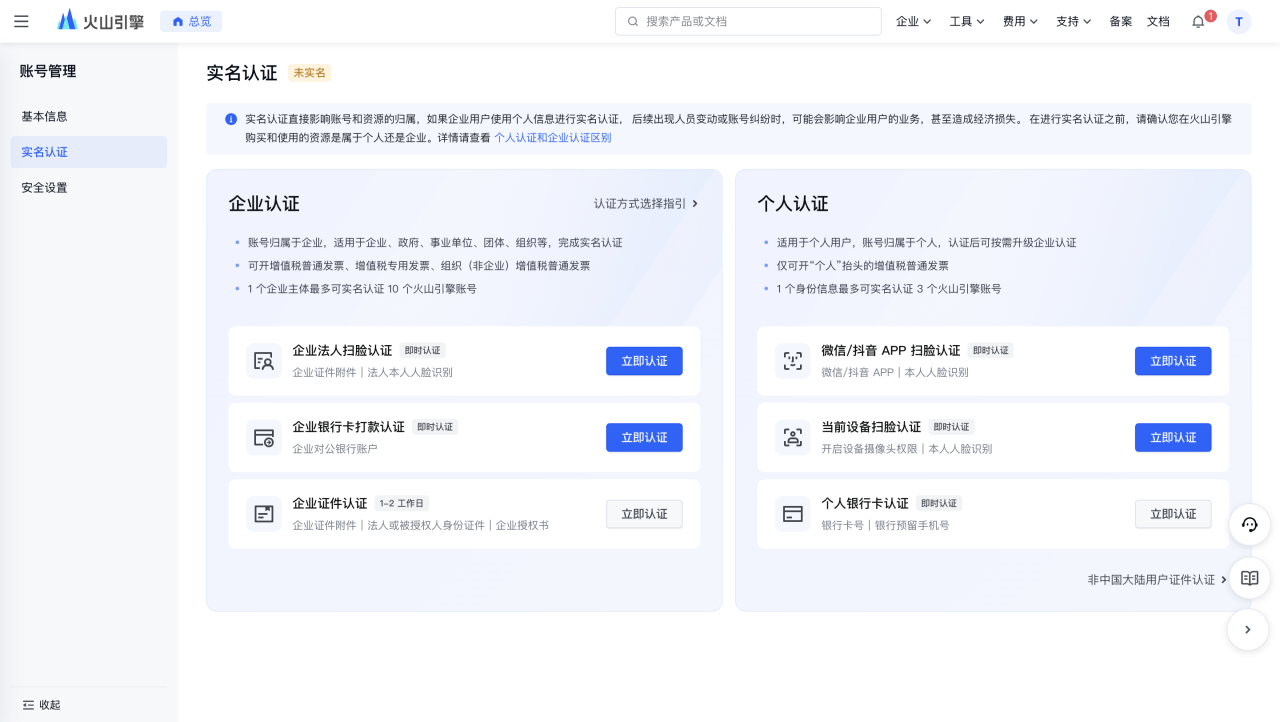Expand the 费用 dropdown menu
Image resolution: width=1280 pixels, height=722 pixels.
[1021, 21]
